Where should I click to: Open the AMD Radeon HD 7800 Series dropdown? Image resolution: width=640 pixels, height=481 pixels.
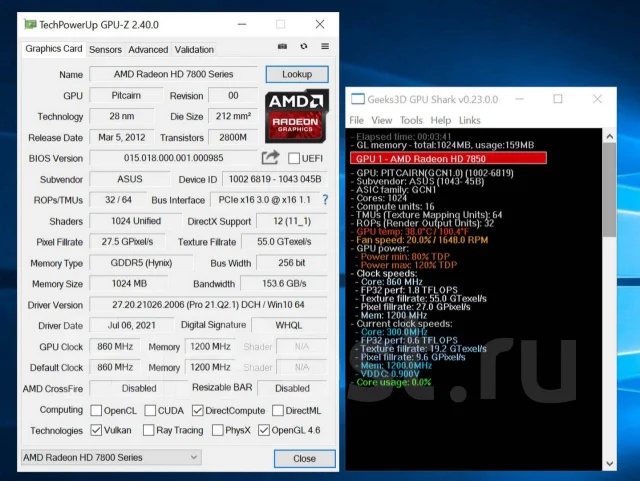(x=111, y=457)
